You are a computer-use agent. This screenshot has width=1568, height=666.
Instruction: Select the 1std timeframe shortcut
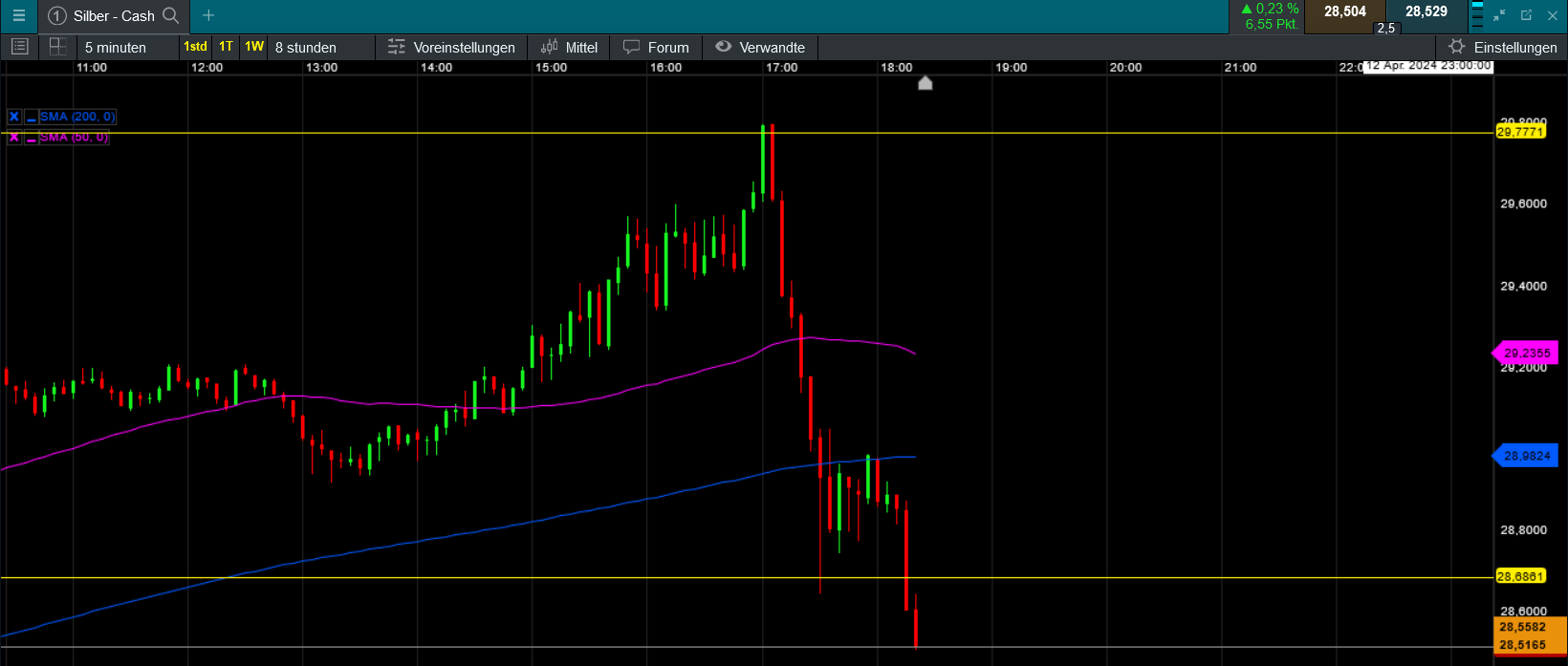point(195,47)
